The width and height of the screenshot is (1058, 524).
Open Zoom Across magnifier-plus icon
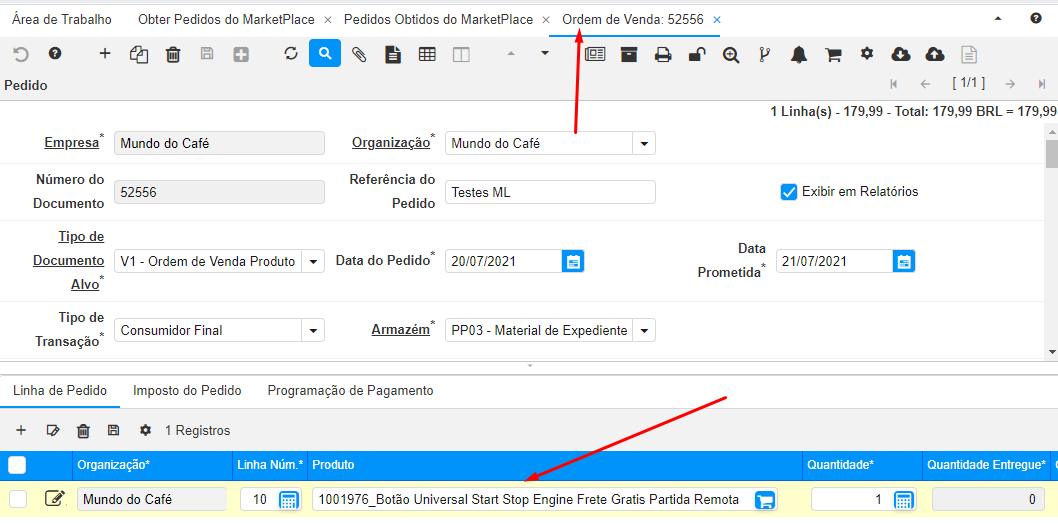coord(731,55)
